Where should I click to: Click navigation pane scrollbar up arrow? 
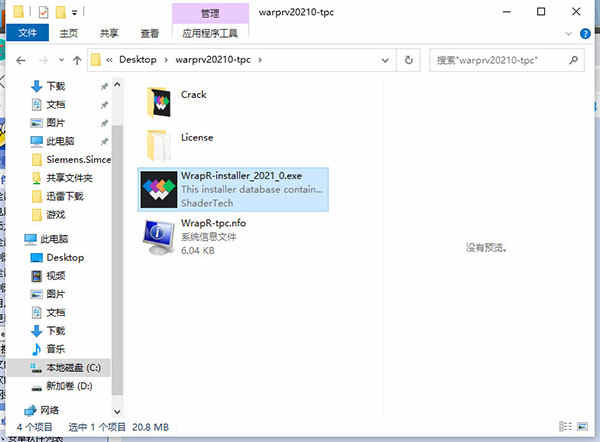tap(117, 84)
